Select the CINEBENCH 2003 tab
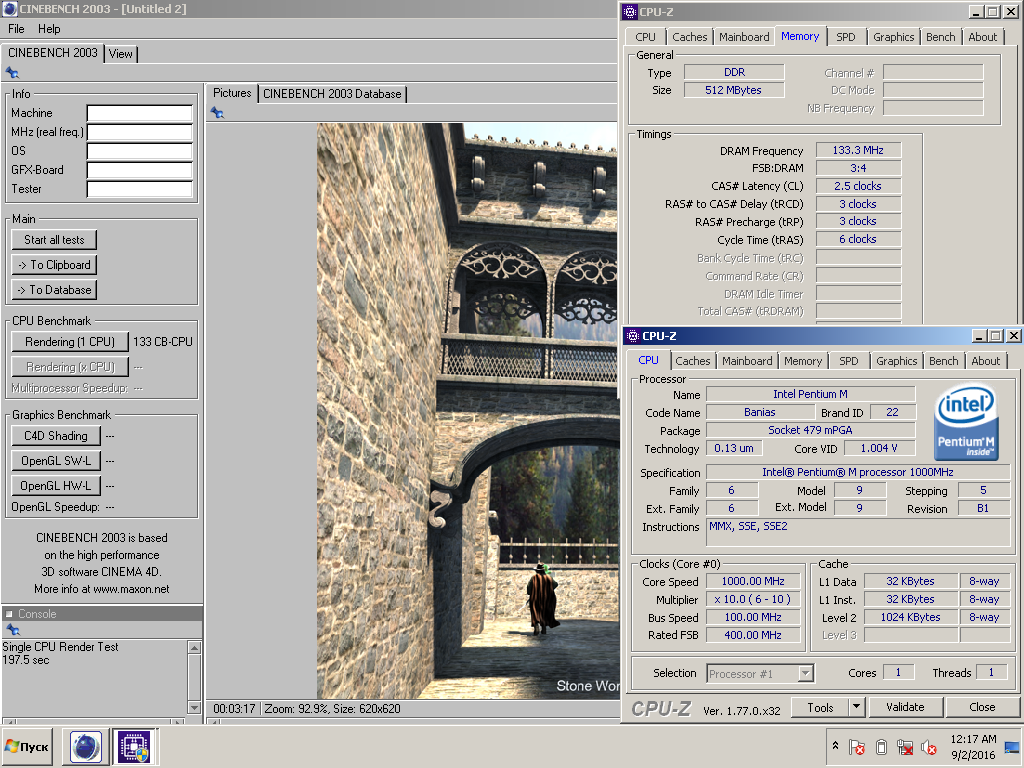 coord(53,53)
